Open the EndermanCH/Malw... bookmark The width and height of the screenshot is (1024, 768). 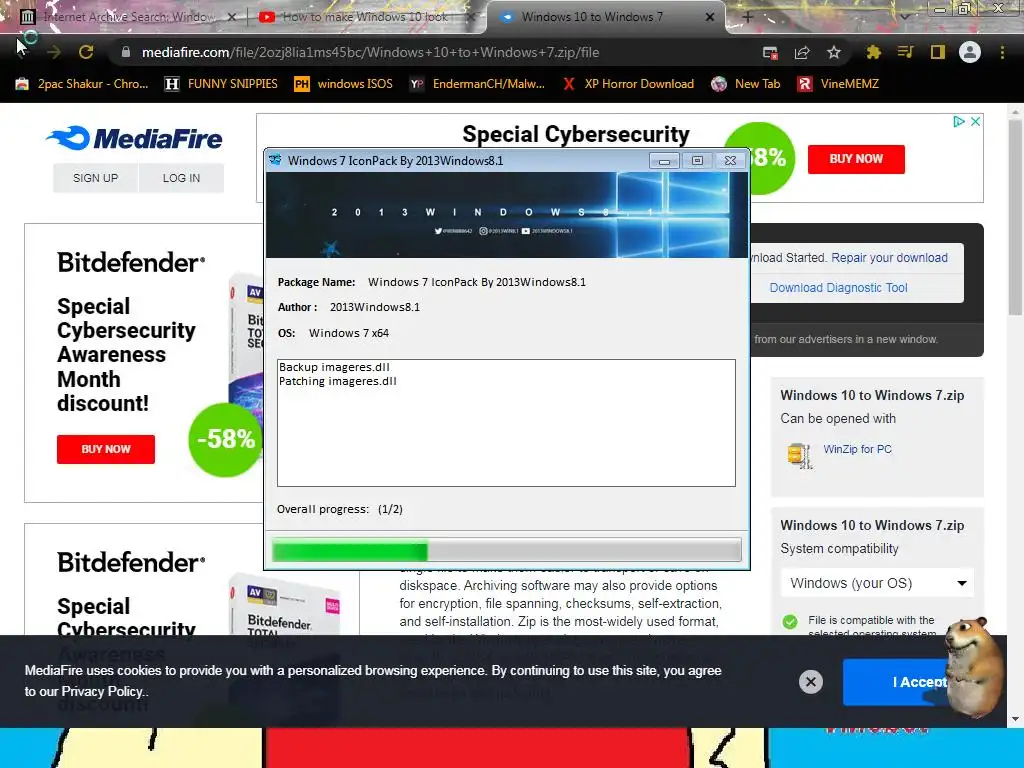click(477, 84)
